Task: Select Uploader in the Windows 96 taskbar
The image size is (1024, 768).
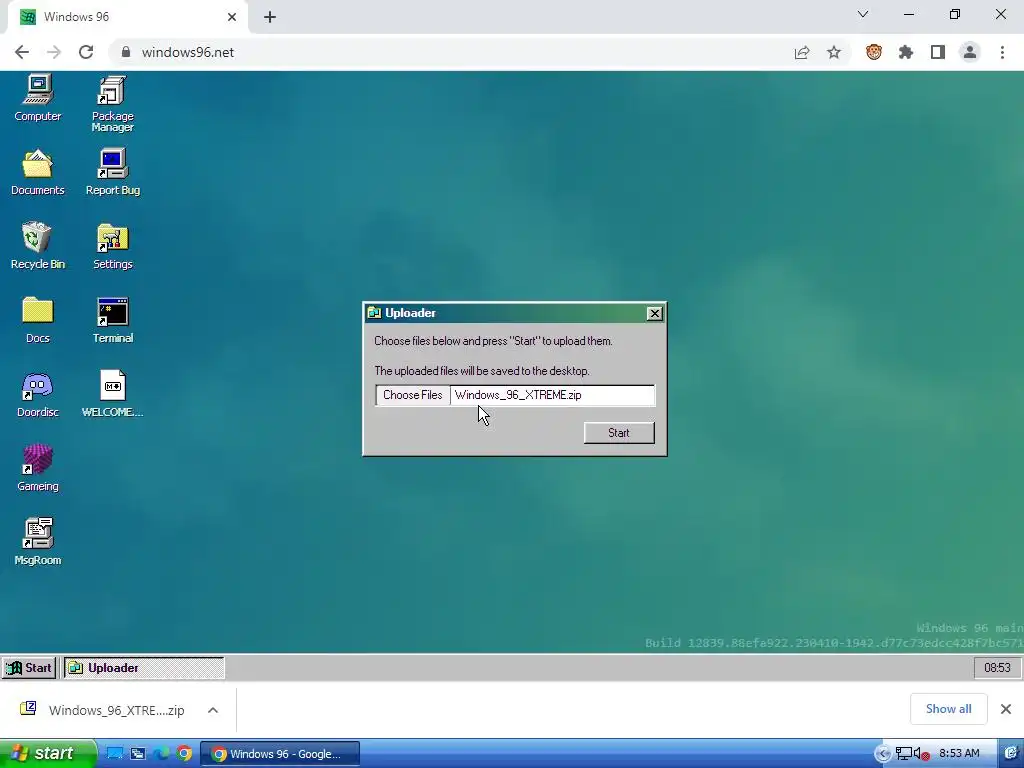Action: [144, 667]
